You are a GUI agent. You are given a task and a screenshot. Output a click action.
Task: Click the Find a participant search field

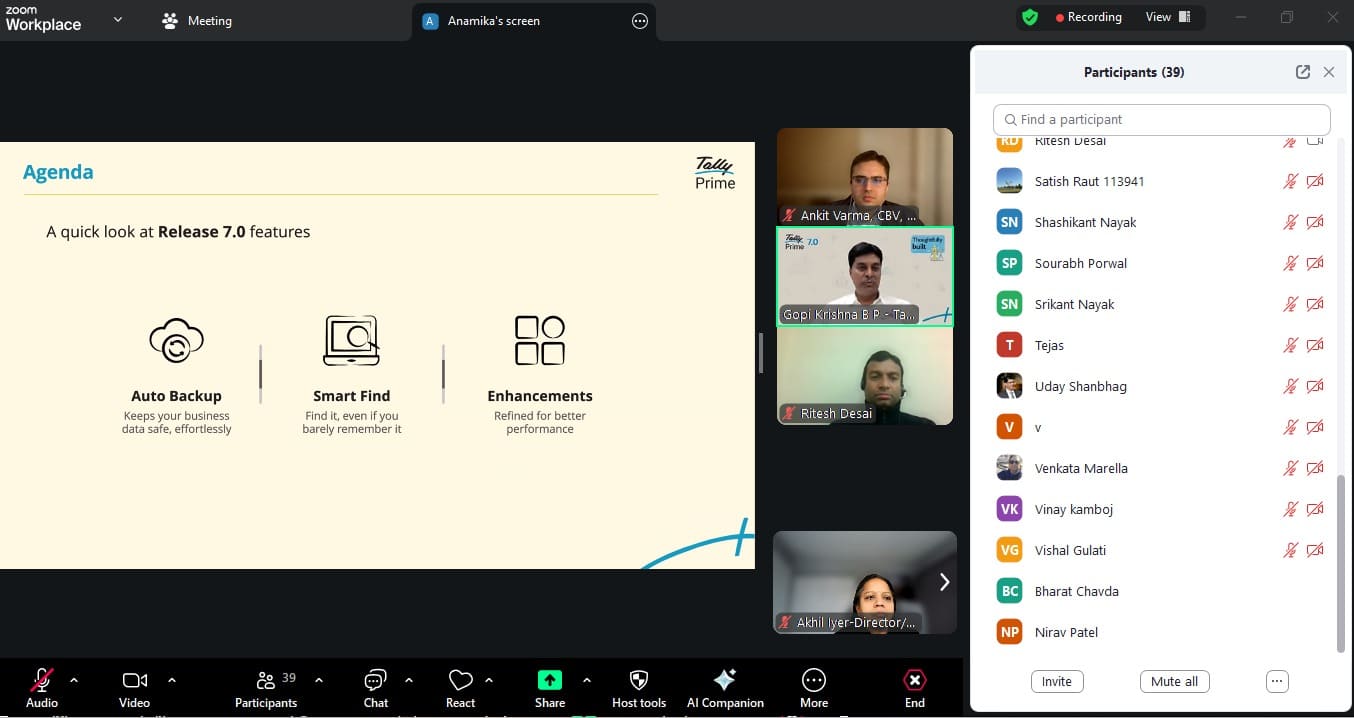coord(1161,119)
